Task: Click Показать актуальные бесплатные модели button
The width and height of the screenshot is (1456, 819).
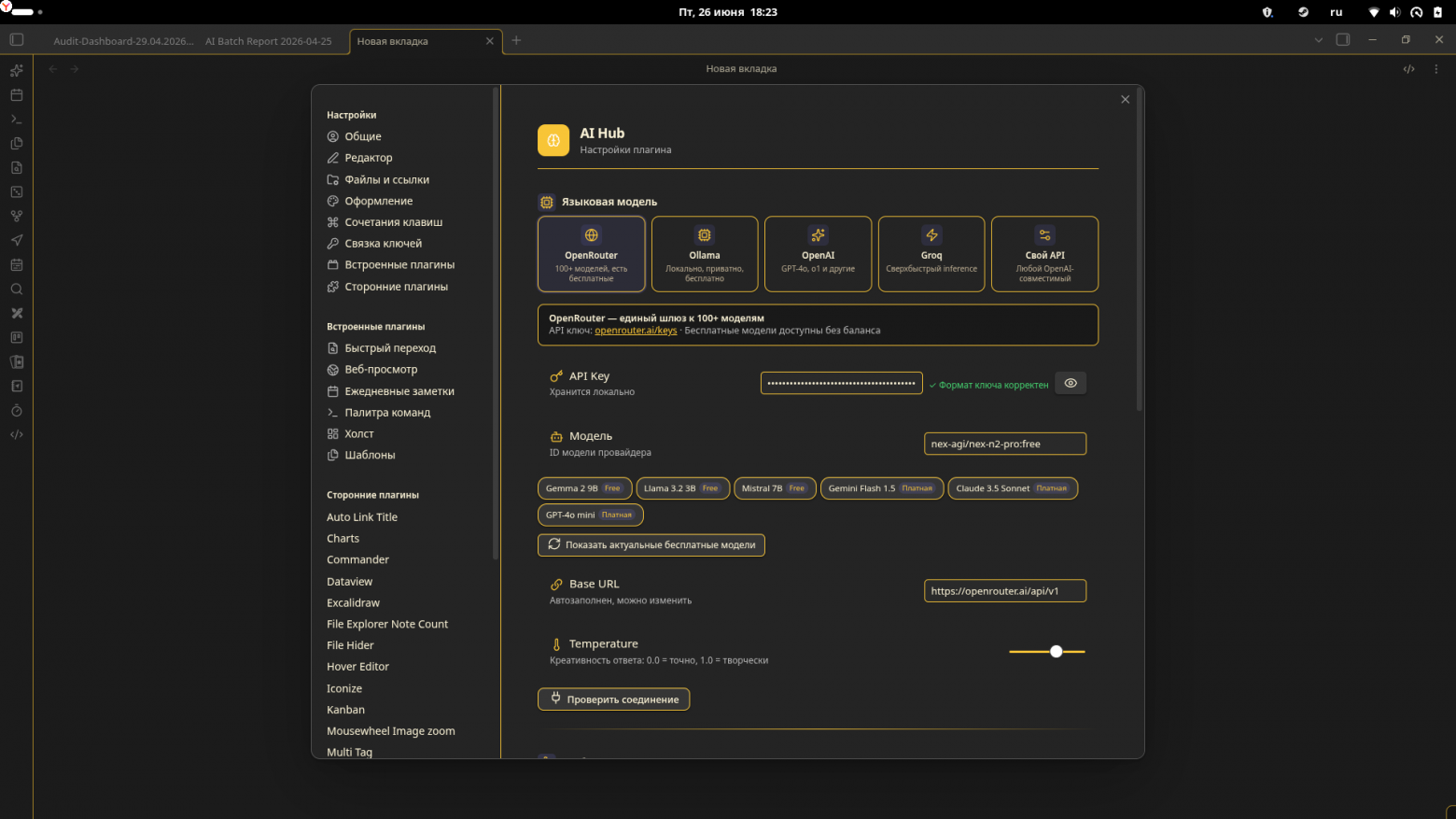Action: 651,545
